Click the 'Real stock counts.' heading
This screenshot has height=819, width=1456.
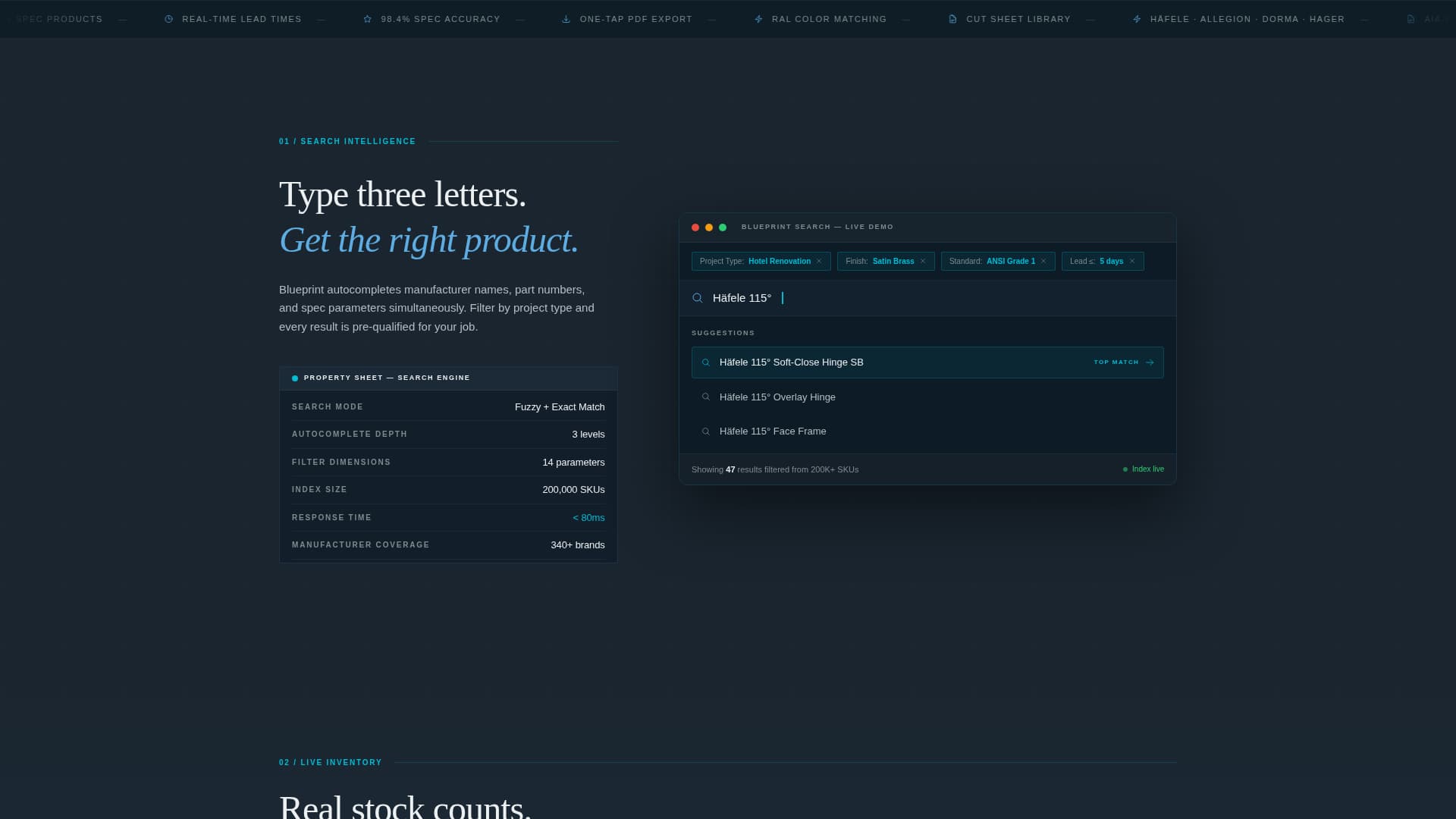[406, 807]
